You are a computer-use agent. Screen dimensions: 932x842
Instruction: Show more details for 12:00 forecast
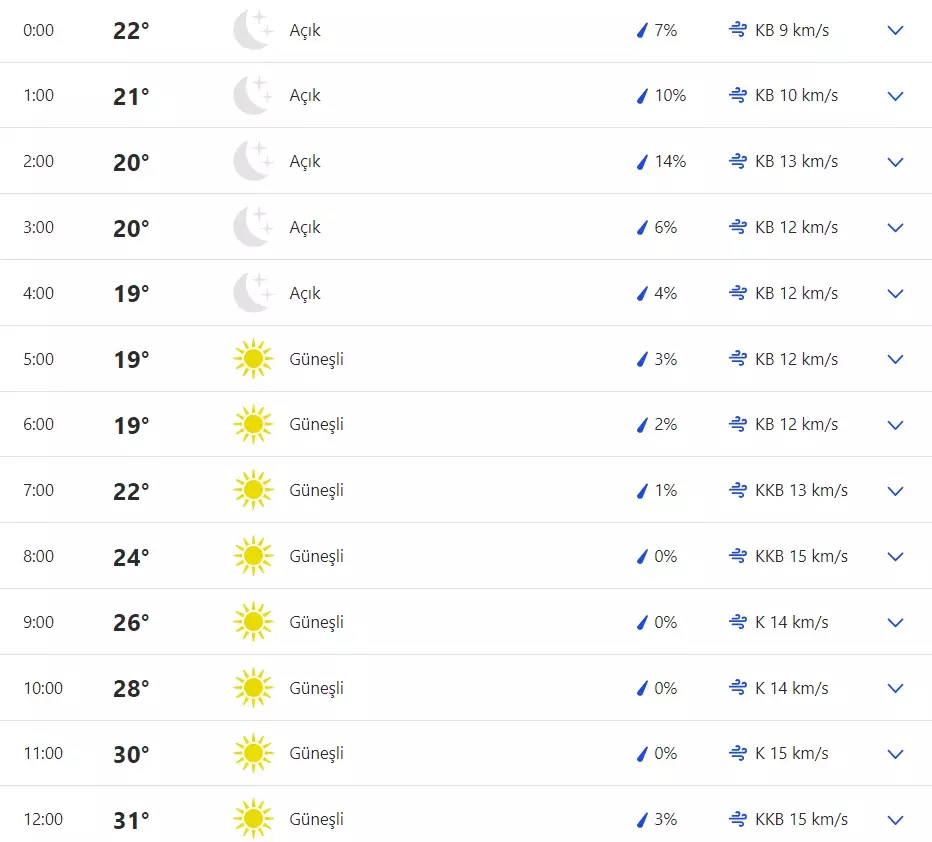pos(895,820)
